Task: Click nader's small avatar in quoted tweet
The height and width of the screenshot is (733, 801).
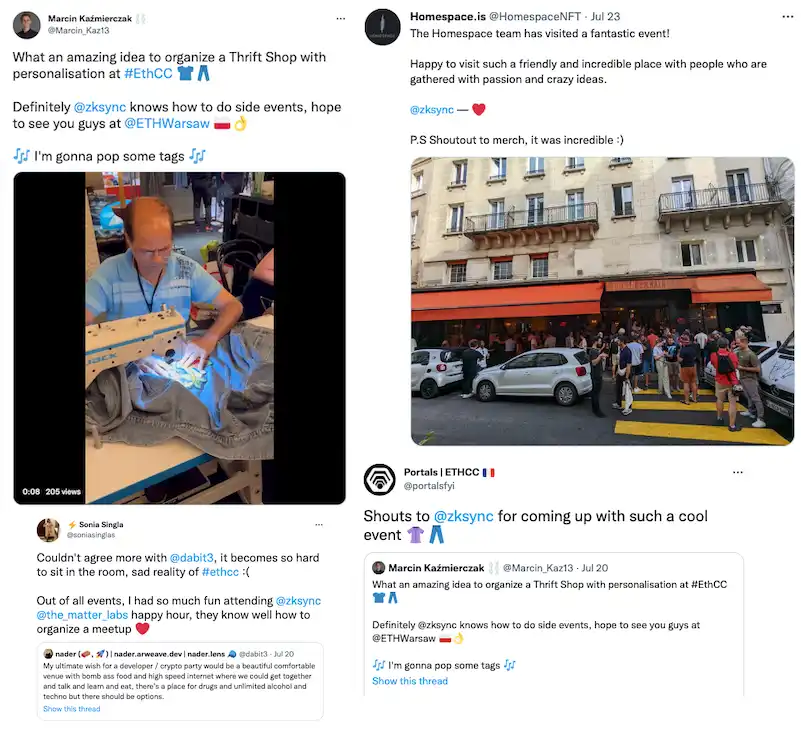Action: 48,653
